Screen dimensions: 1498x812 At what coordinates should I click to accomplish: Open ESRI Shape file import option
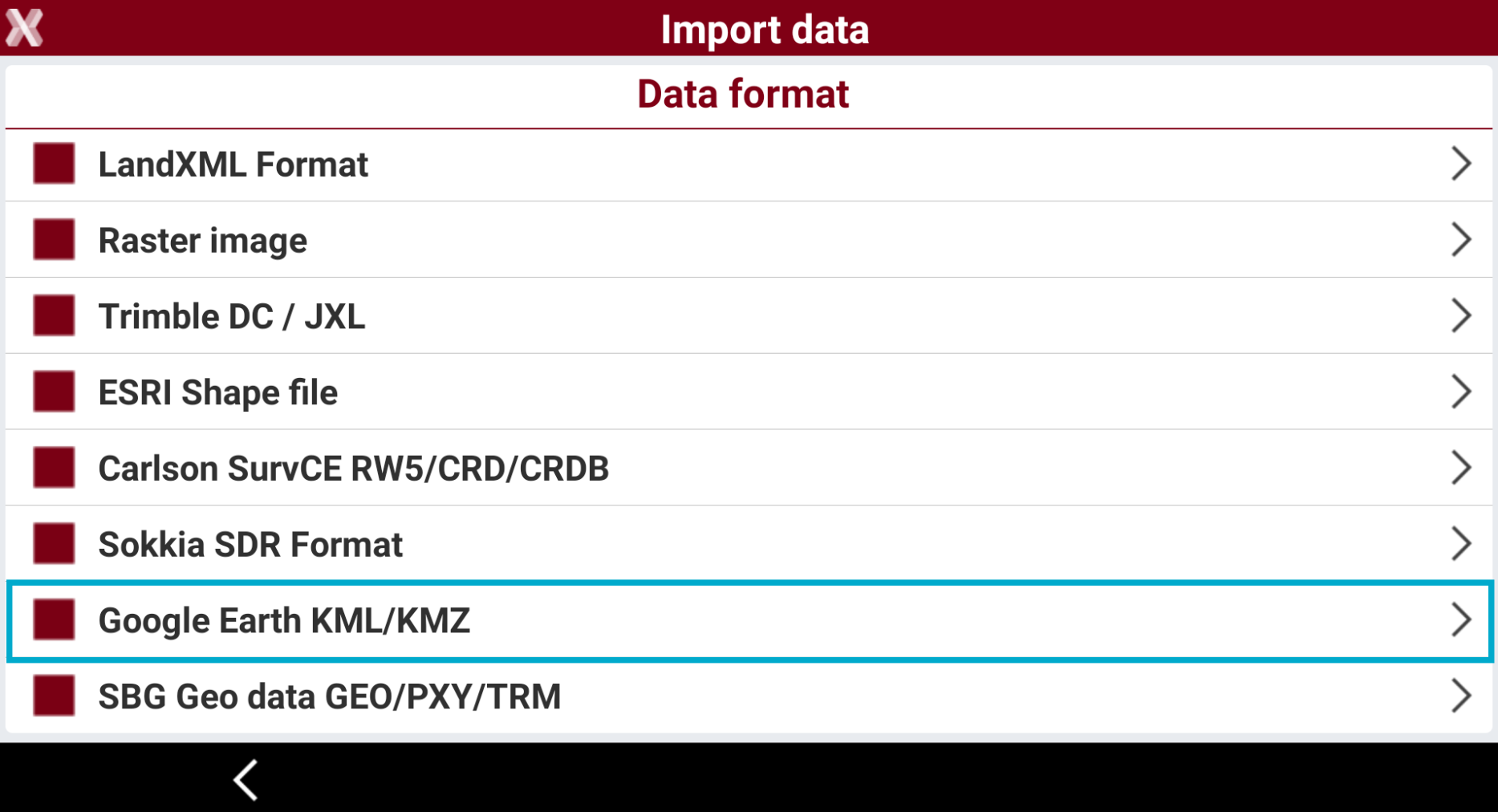[749, 392]
